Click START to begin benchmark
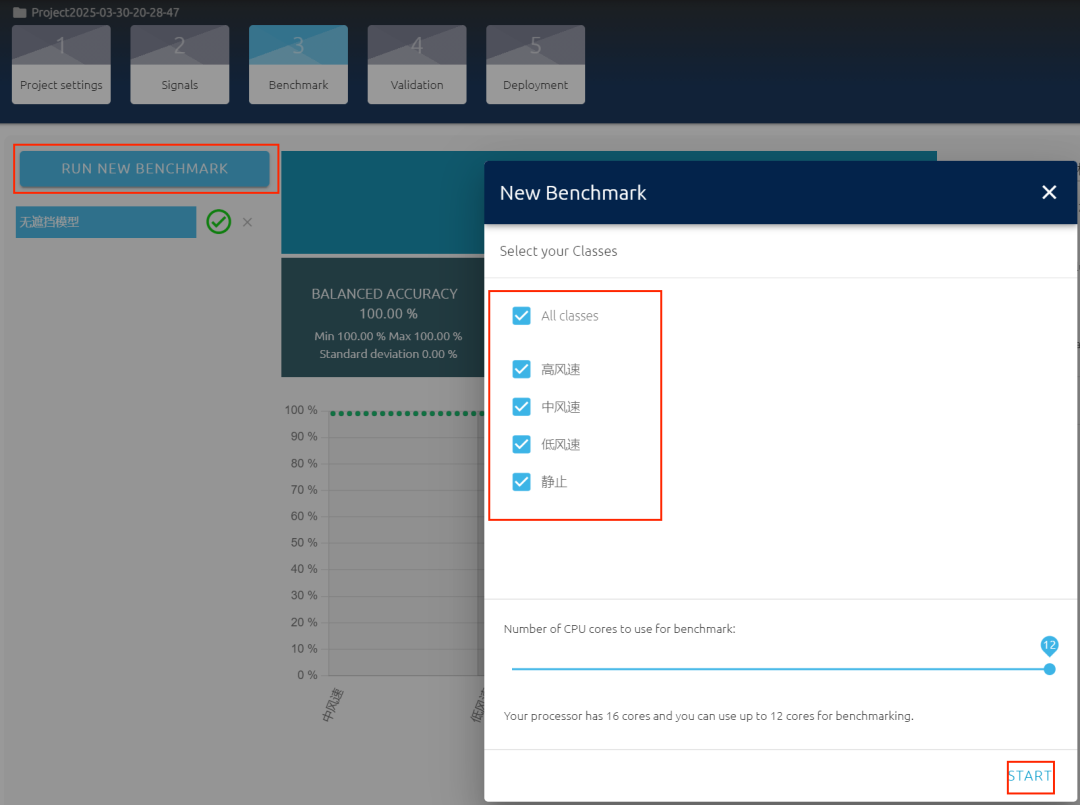The image size is (1080, 805). click(1029, 776)
